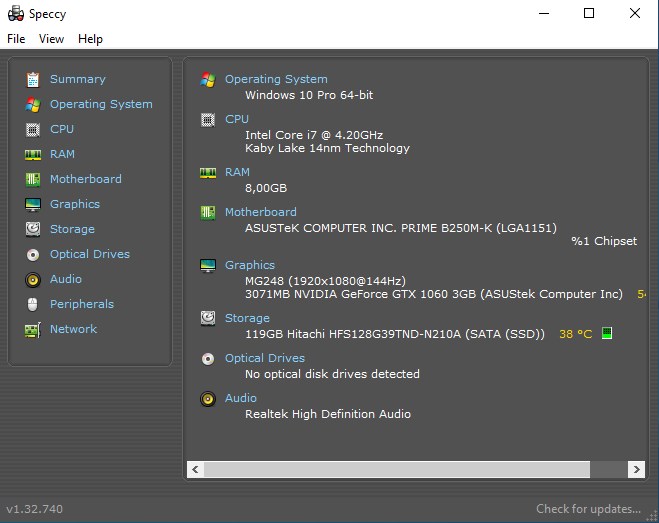Click the Intel Core i7 @ 4.20GHz text

(314, 135)
